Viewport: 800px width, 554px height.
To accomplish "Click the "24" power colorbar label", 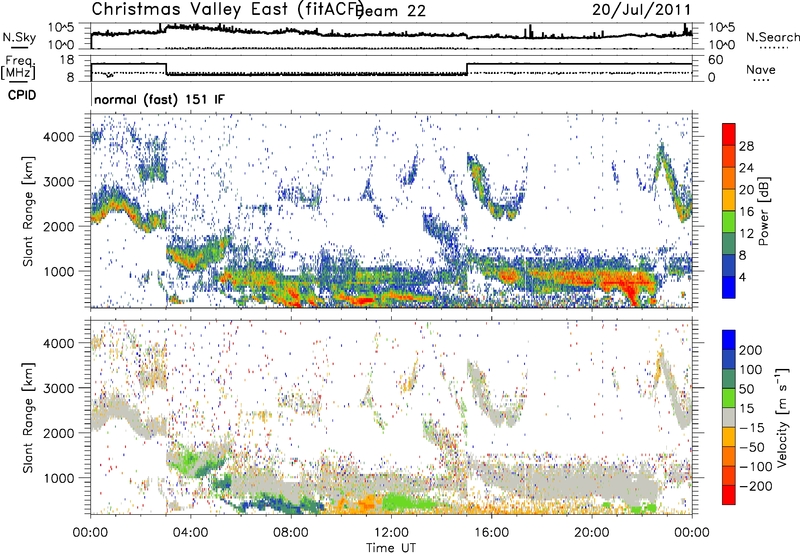I will 746,168.
